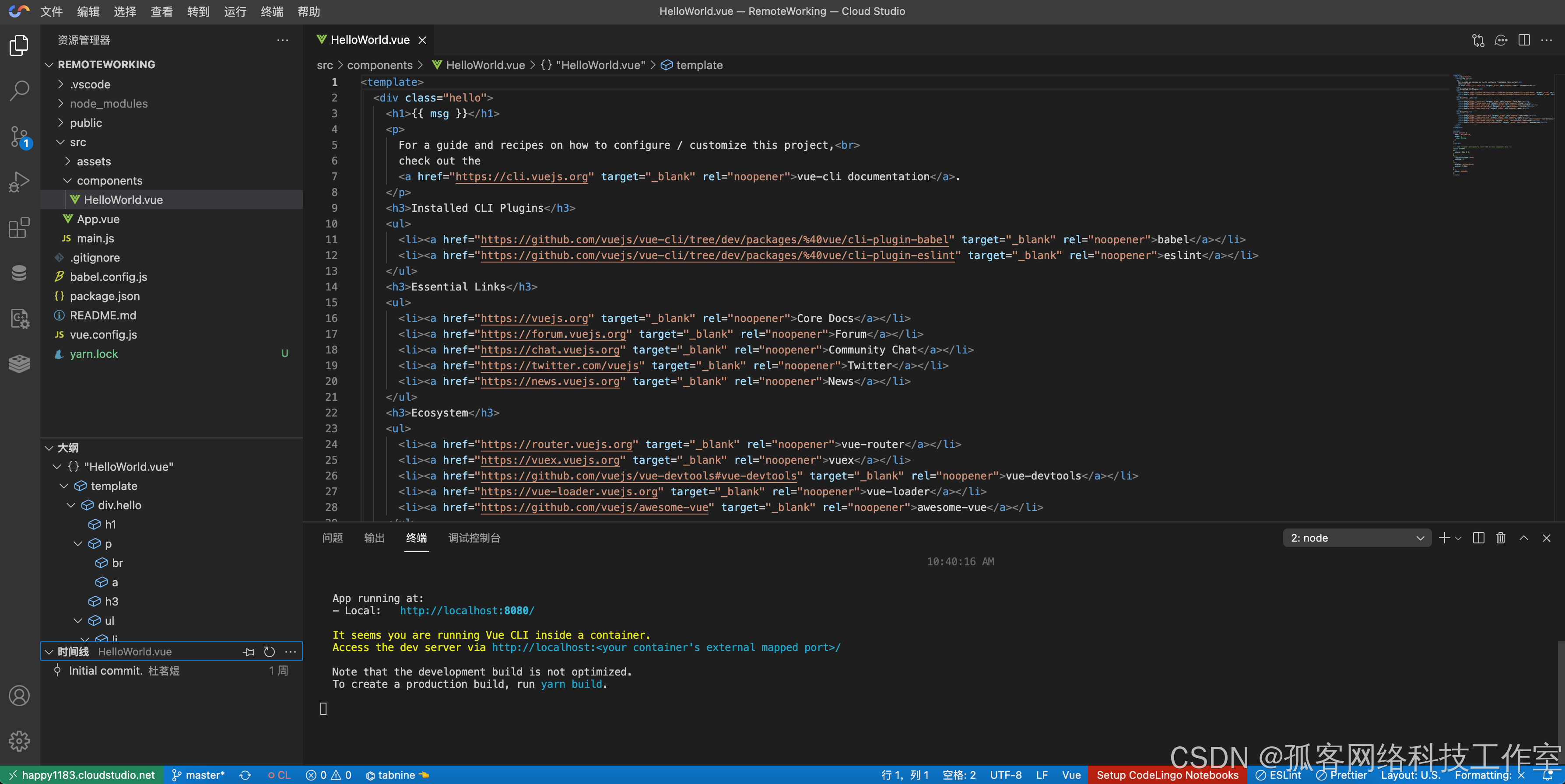
Task: Open the Extensions view
Action: (19, 228)
